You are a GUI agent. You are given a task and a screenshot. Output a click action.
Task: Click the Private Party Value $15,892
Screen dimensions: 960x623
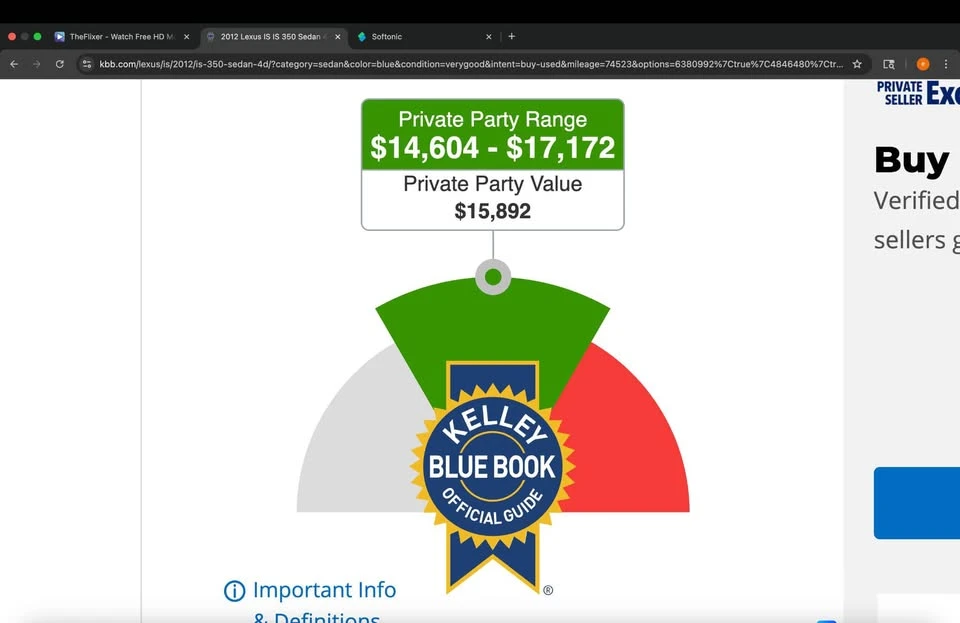(x=493, y=198)
